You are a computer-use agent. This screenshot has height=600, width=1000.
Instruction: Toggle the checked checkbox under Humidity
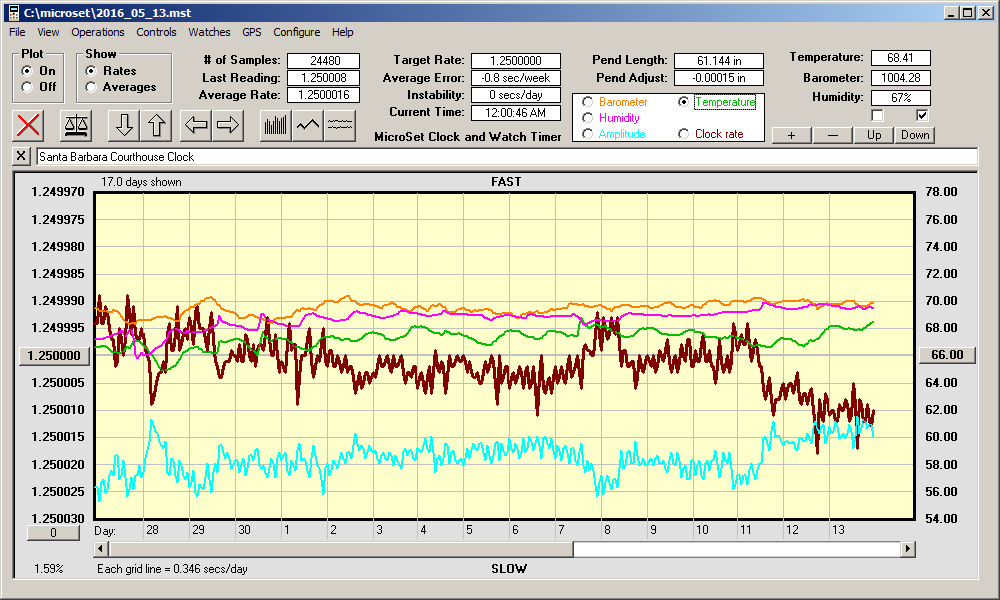[922, 115]
